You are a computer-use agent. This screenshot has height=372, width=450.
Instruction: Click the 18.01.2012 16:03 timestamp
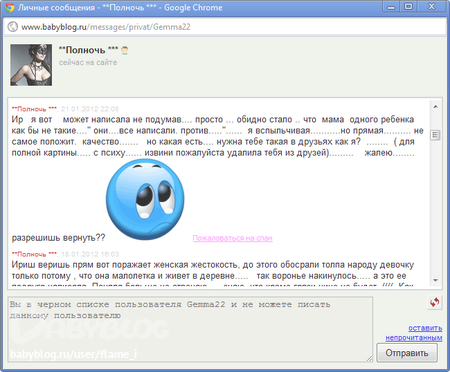click(90, 254)
